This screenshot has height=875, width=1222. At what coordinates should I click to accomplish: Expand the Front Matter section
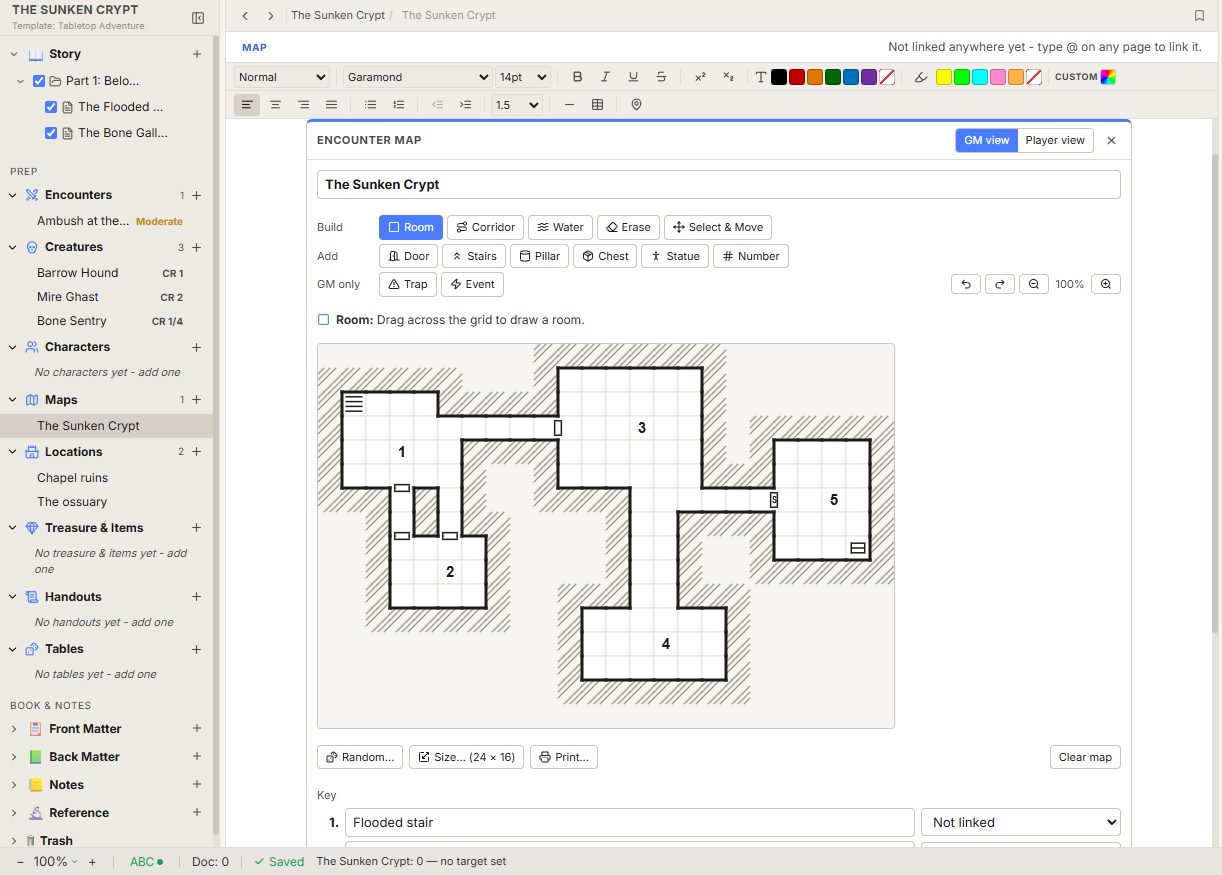click(x=14, y=729)
